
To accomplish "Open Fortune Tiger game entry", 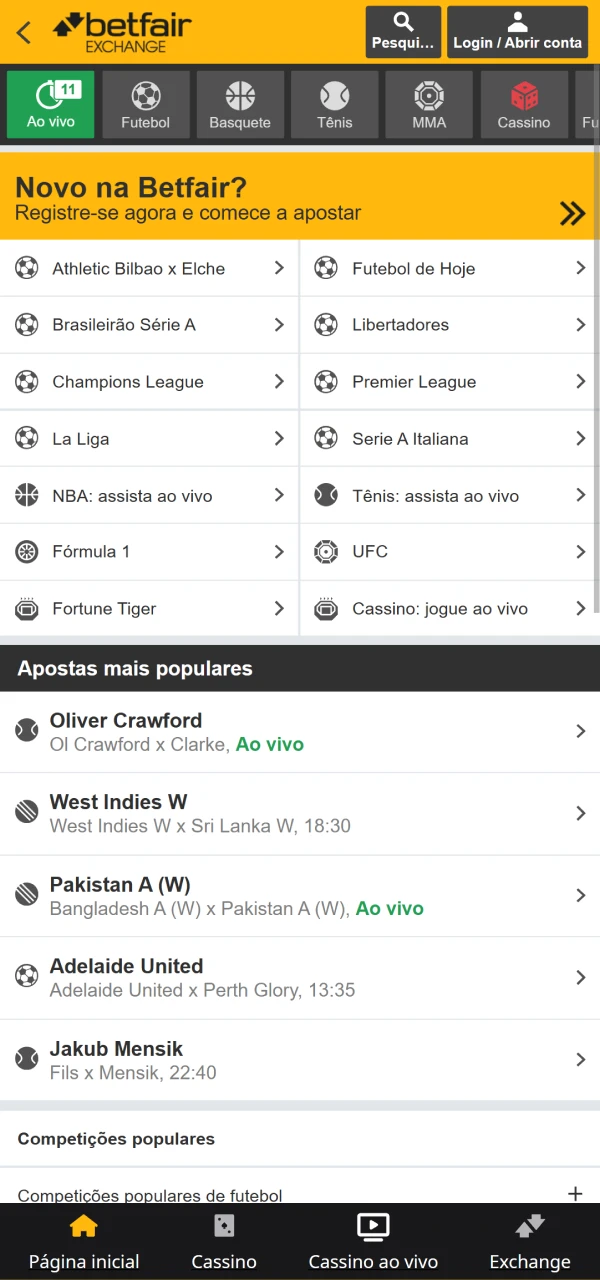I will [150, 608].
